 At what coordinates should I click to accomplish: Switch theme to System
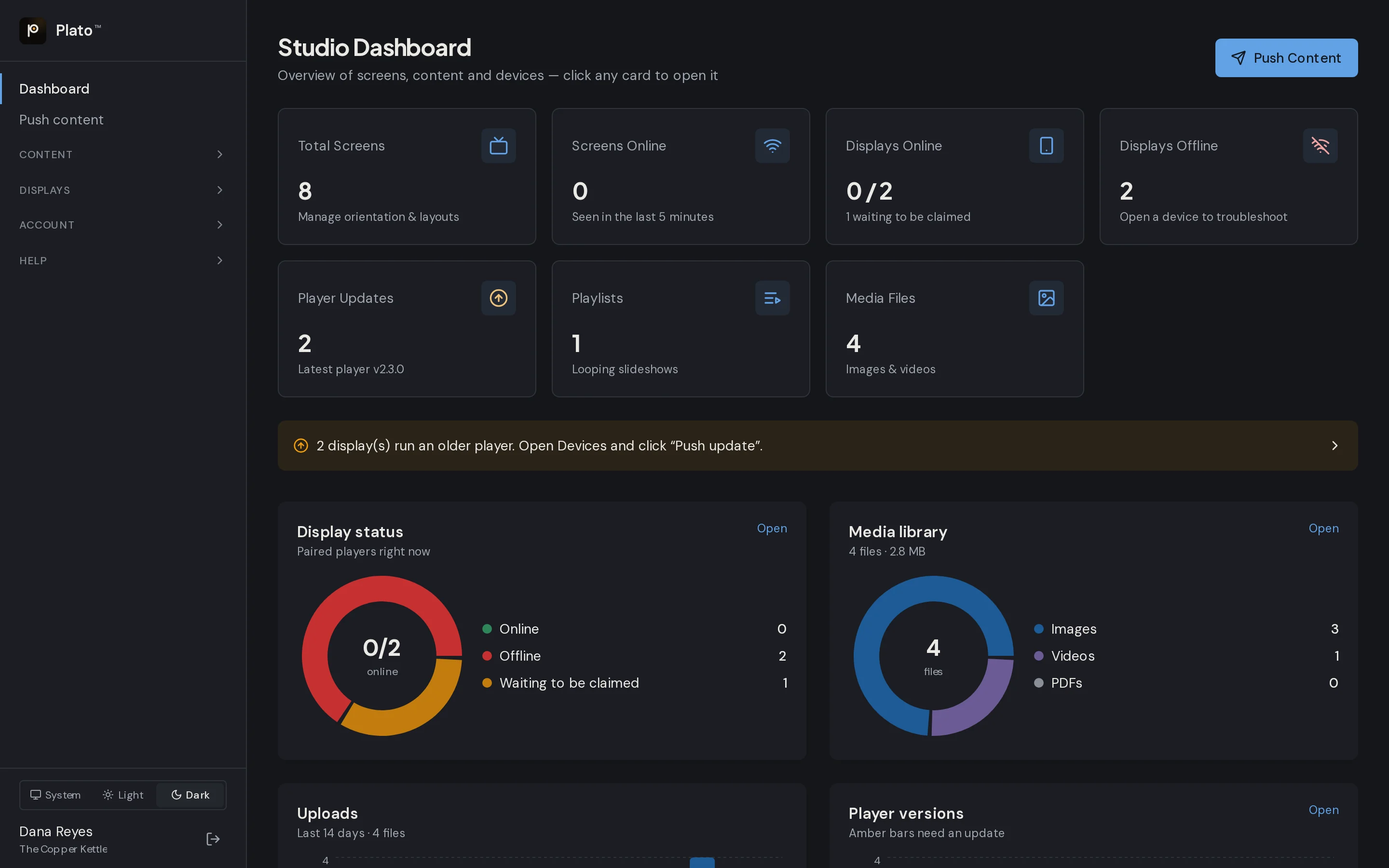(55, 795)
